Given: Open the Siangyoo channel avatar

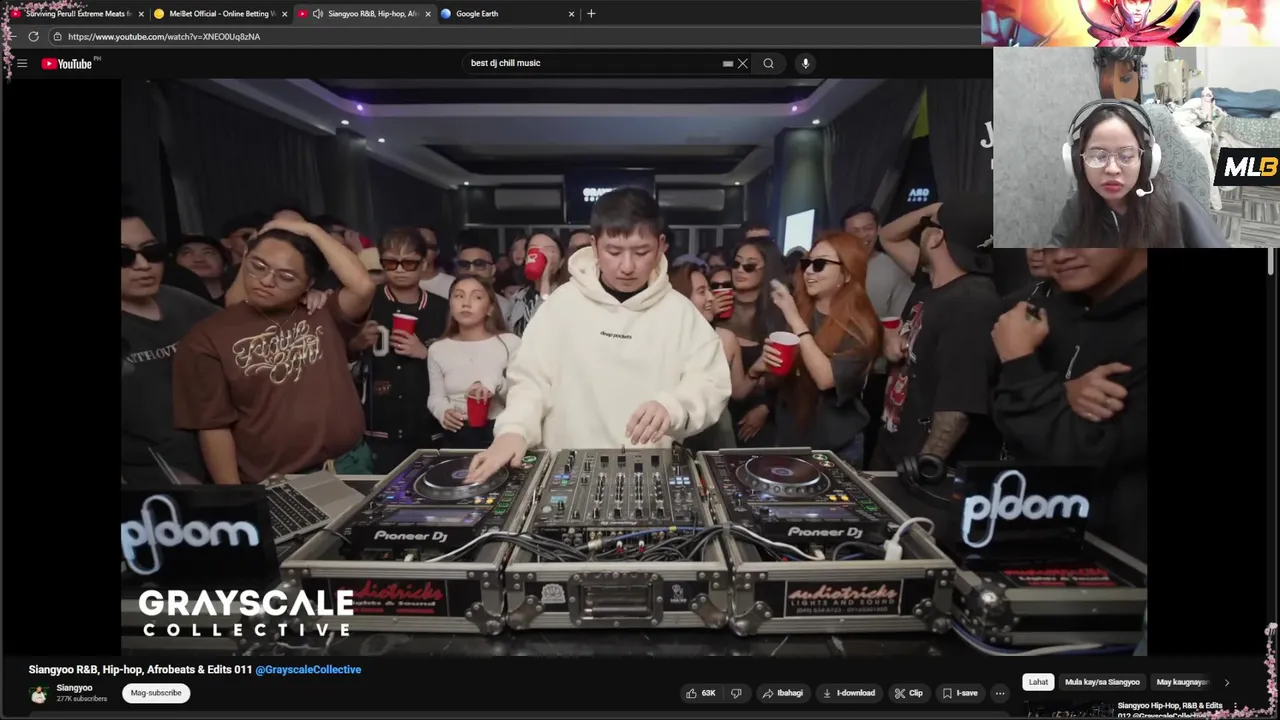Looking at the screenshot, I should [39, 694].
